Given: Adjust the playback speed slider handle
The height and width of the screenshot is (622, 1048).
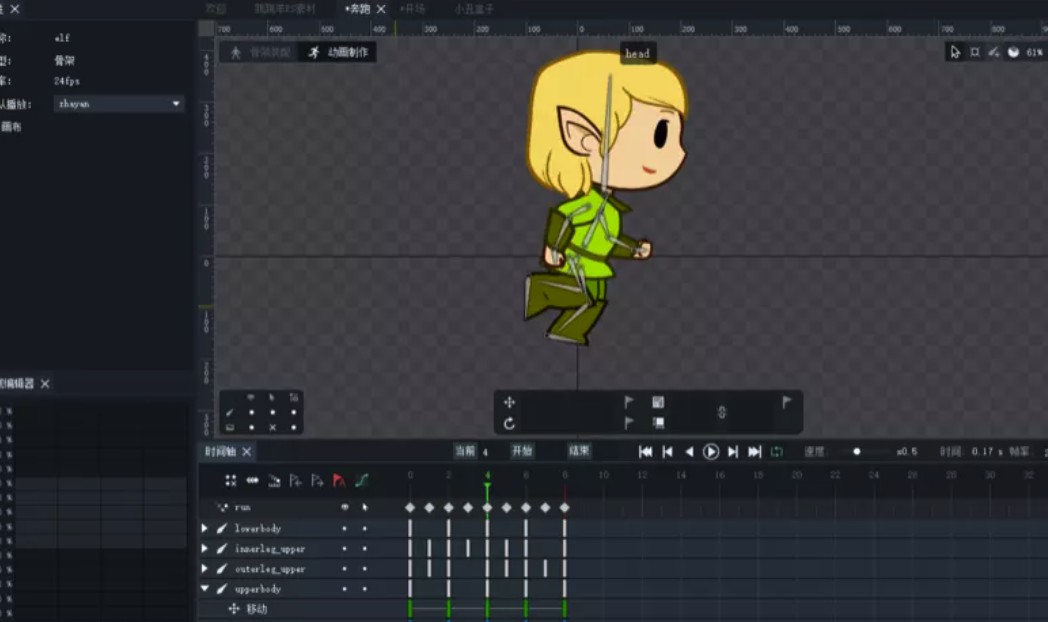Looking at the screenshot, I should click(x=857, y=452).
